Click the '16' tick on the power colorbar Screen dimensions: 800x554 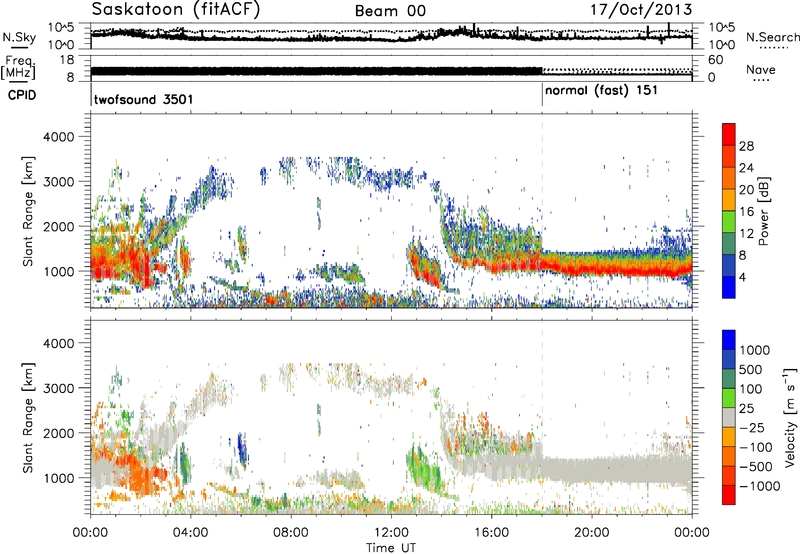coord(746,212)
